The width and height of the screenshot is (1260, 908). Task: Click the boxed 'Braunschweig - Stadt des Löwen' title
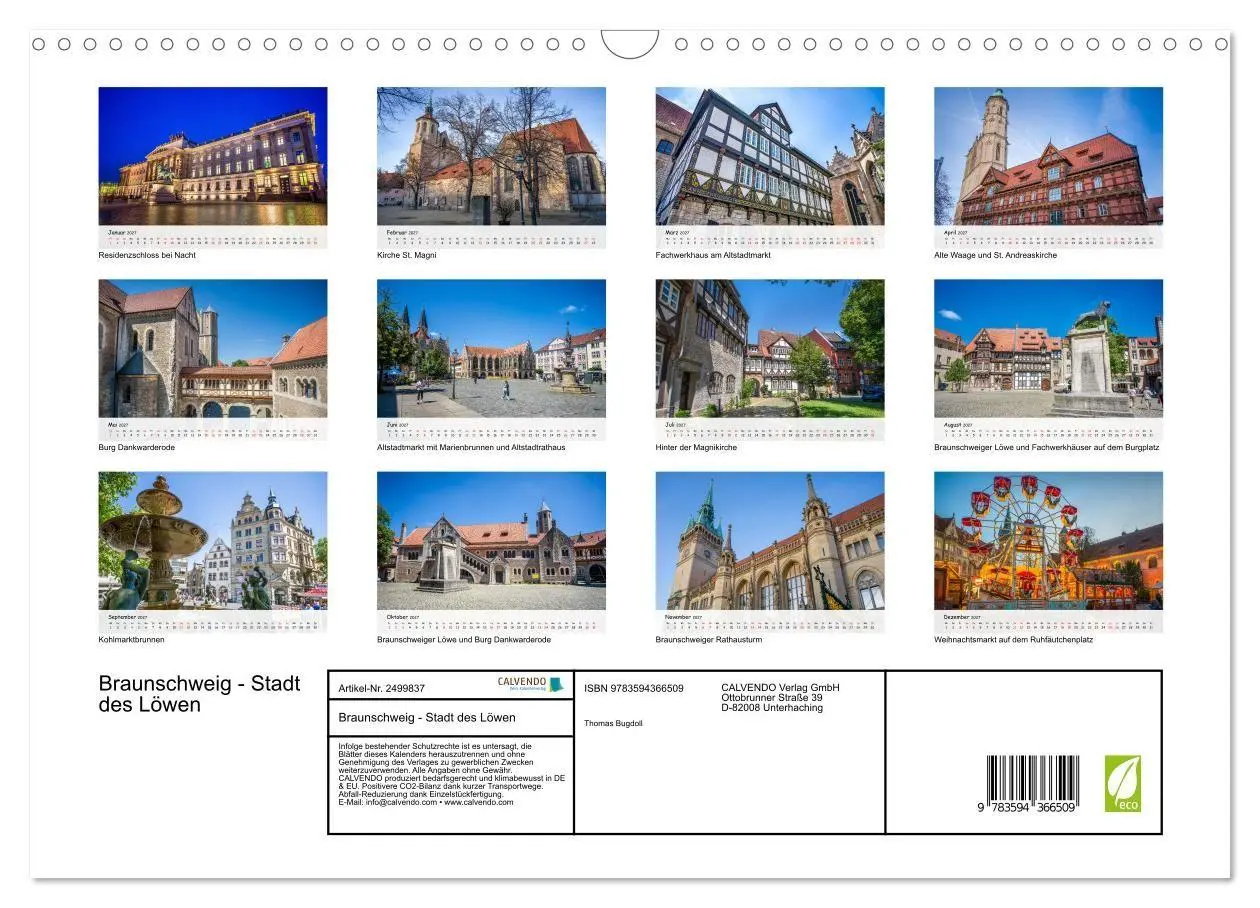[427, 717]
